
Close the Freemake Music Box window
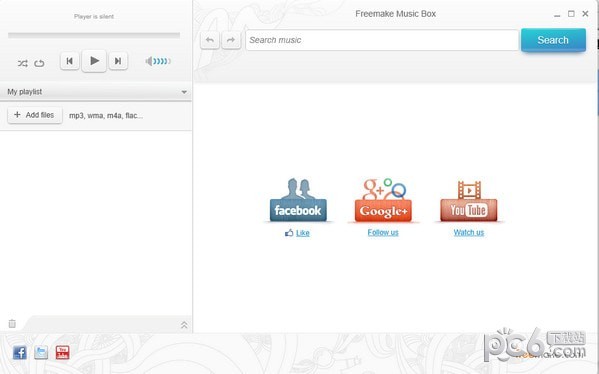(585, 14)
